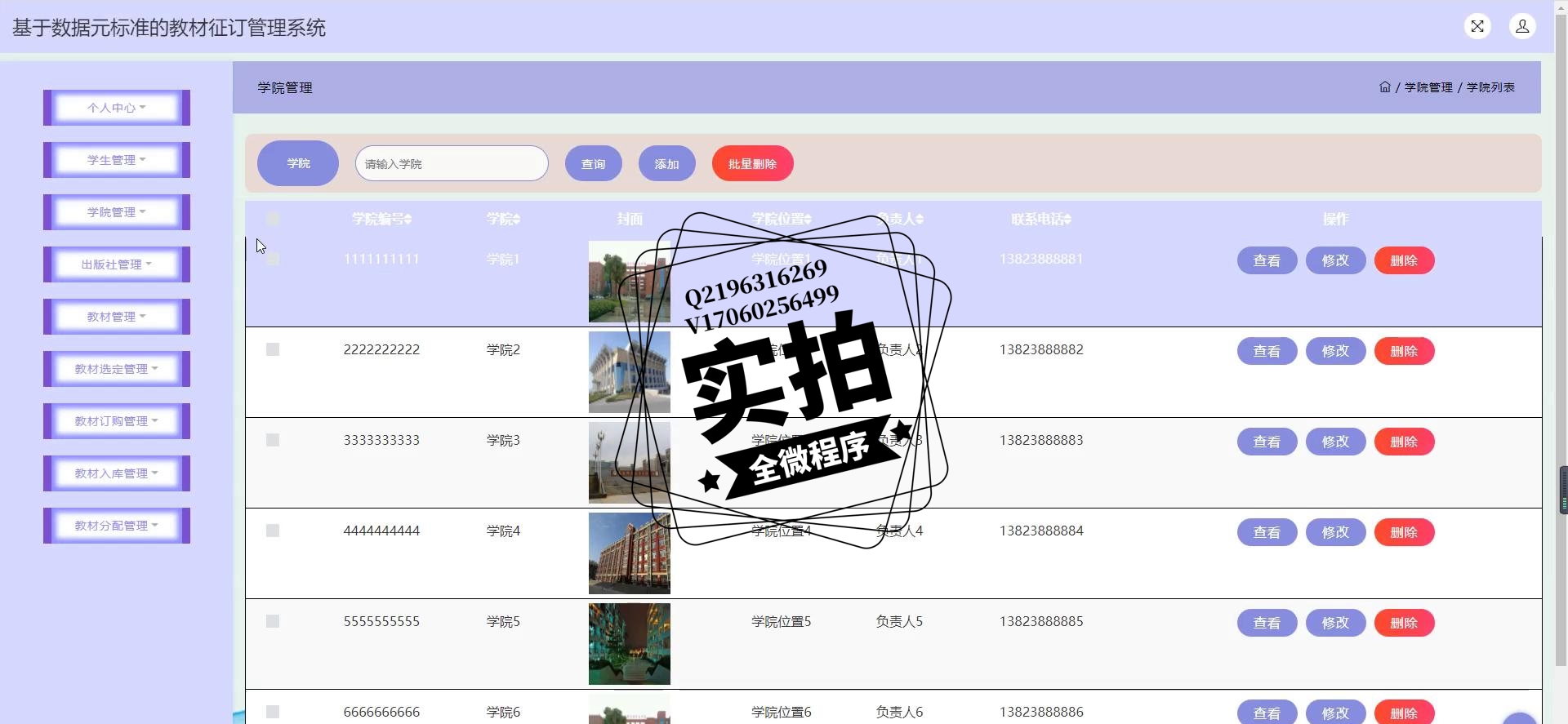Expand the 教材入库管理 menu
This screenshot has height=724, width=1568.
pyautogui.click(x=117, y=473)
